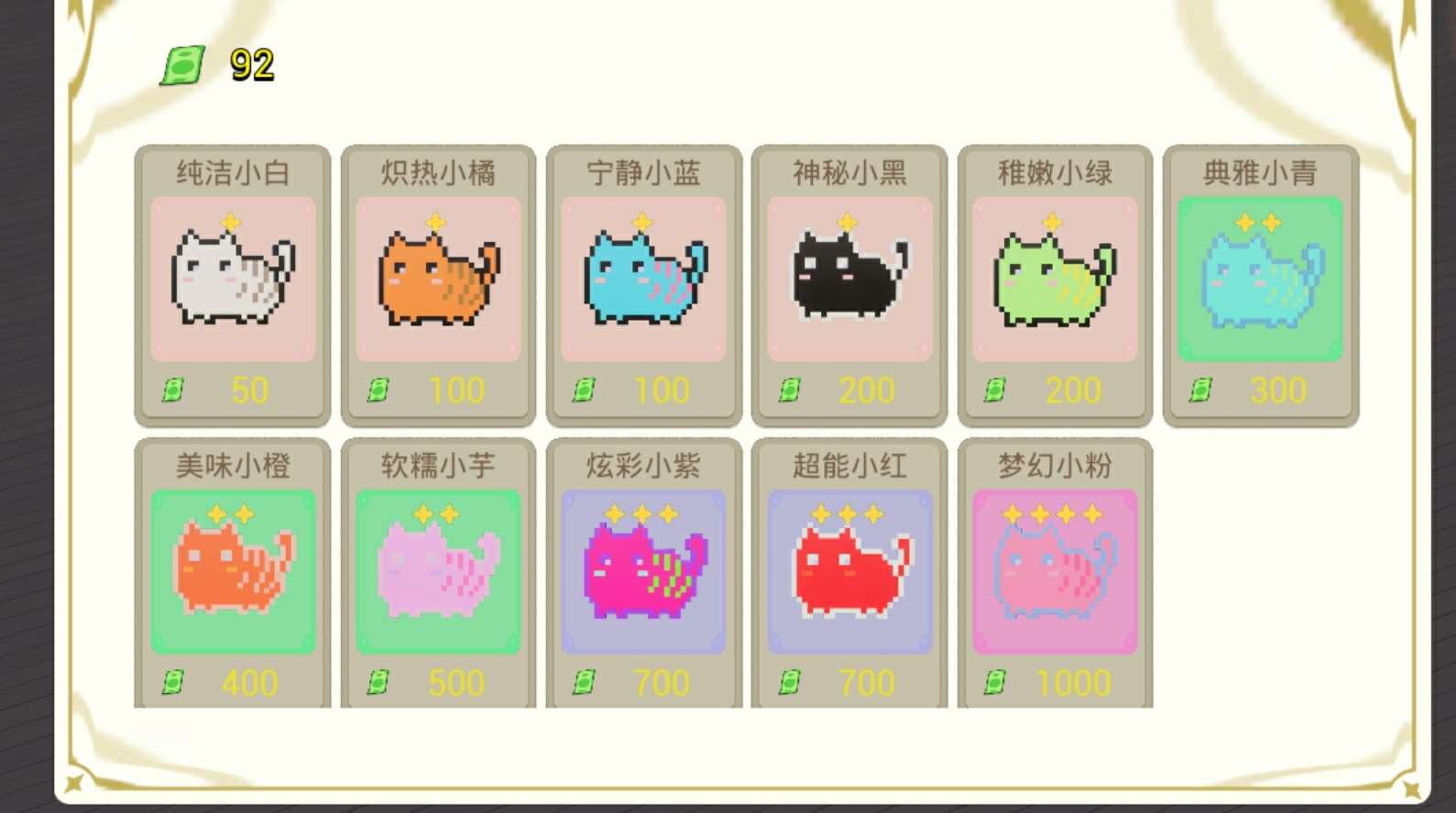Image resolution: width=1456 pixels, height=813 pixels.
Task: Click the 500 price on 软糯小芋
Action: coord(456,683)
